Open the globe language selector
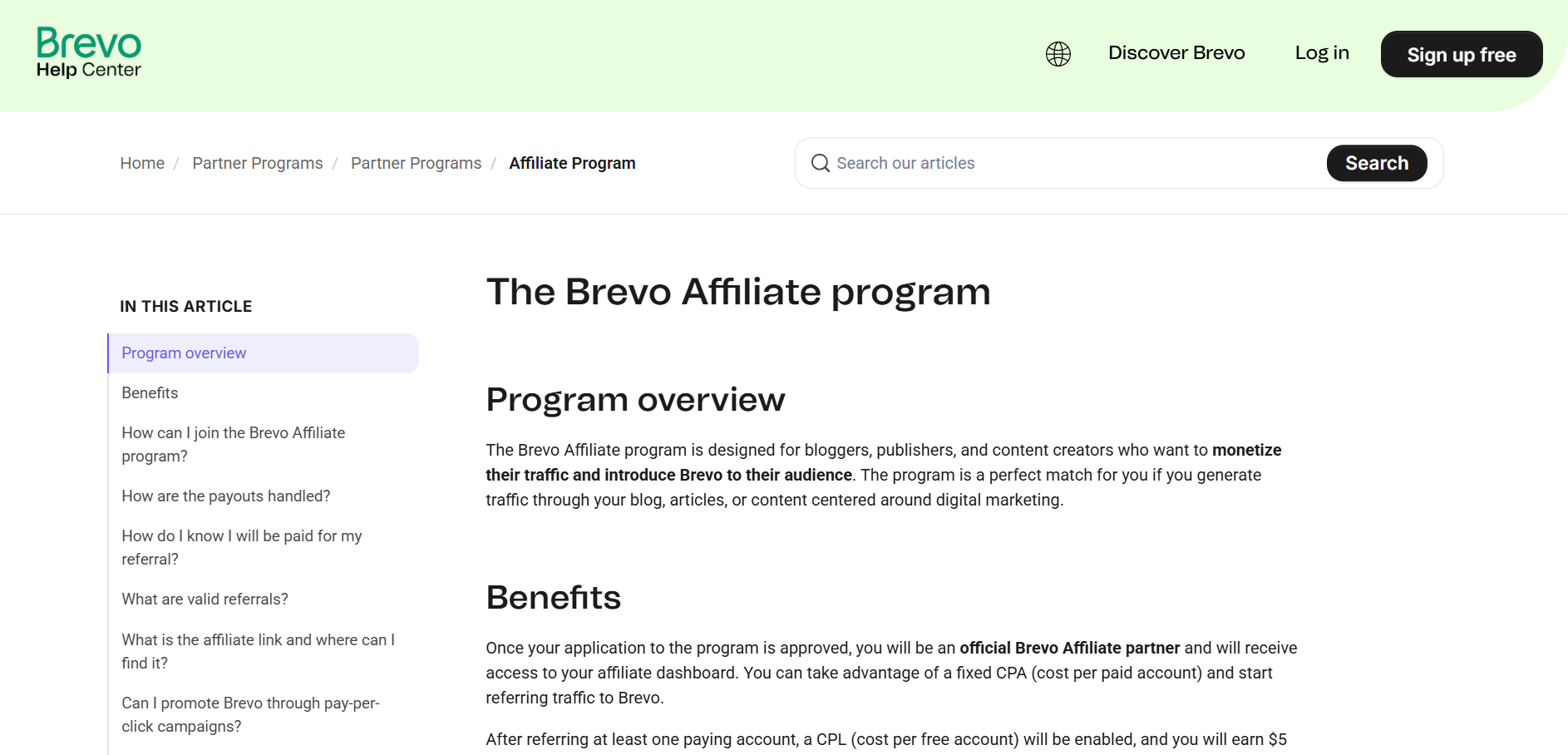The width and height of the screenshot is (1568, 755). point(1058,54)
